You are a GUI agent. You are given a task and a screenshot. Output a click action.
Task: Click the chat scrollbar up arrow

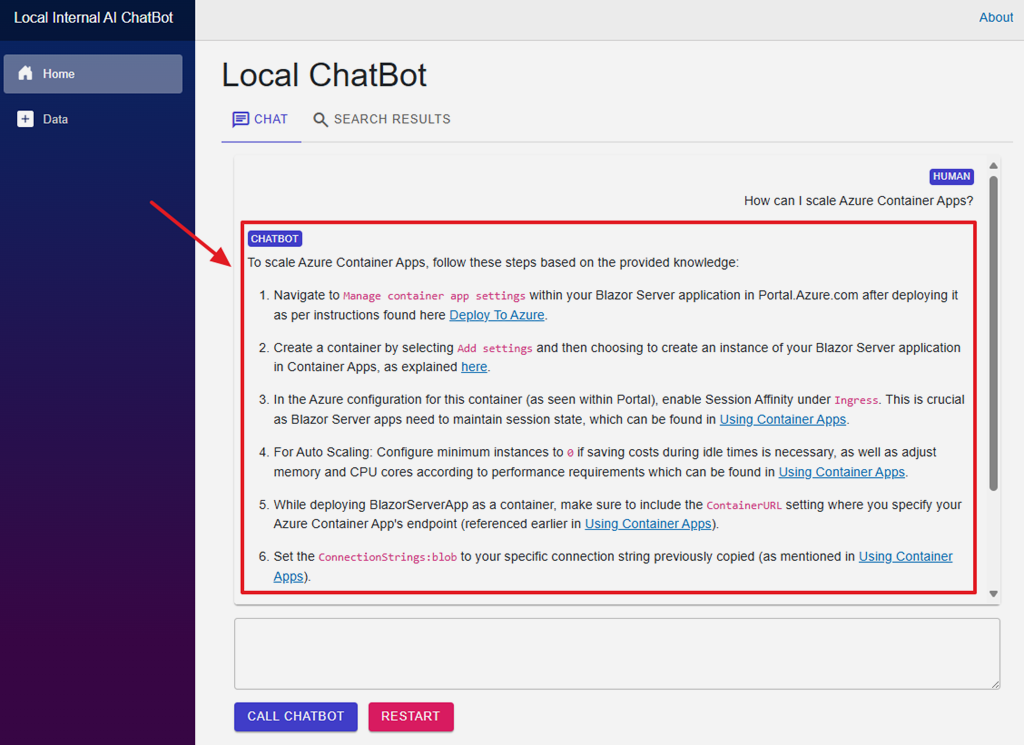click(x=993, y=166)
